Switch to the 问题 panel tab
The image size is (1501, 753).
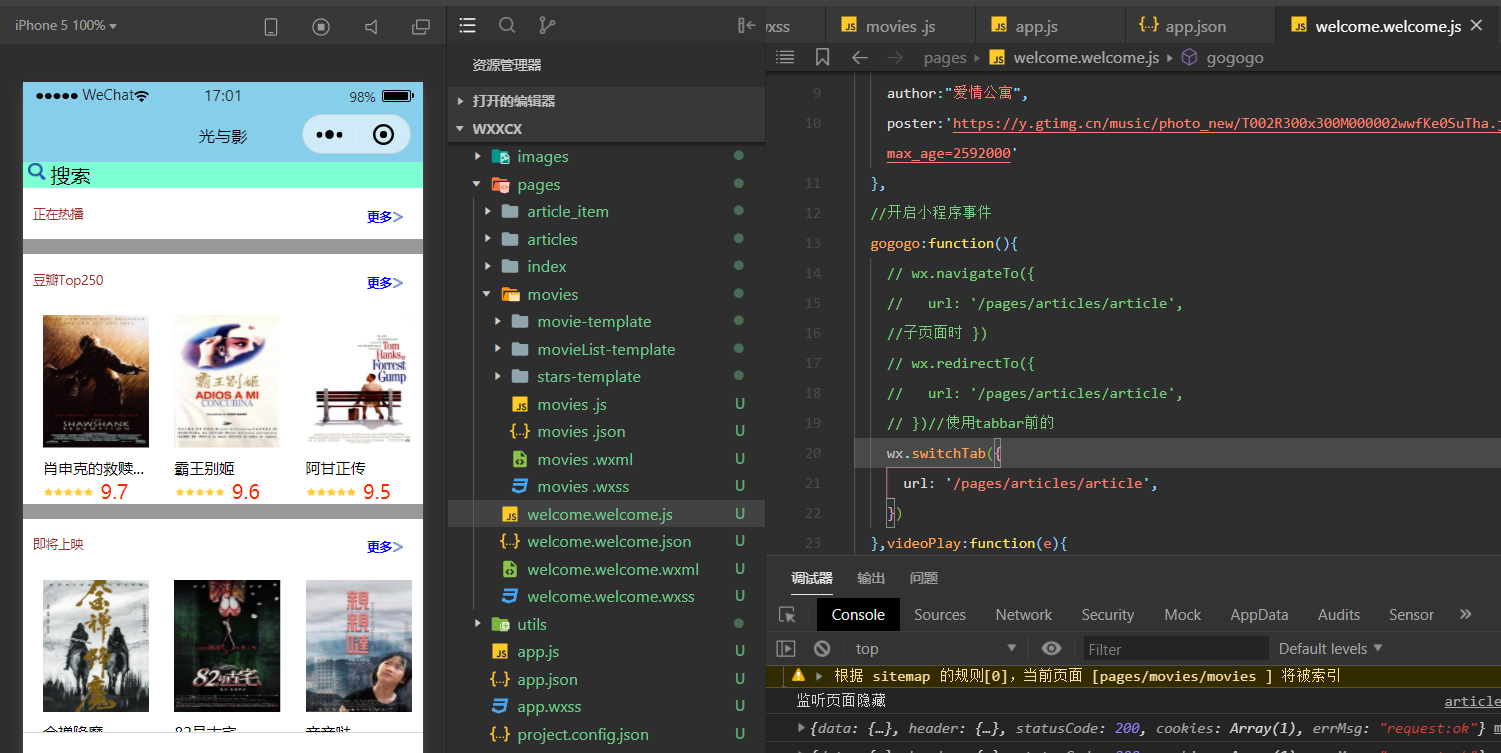pos(924,578)
